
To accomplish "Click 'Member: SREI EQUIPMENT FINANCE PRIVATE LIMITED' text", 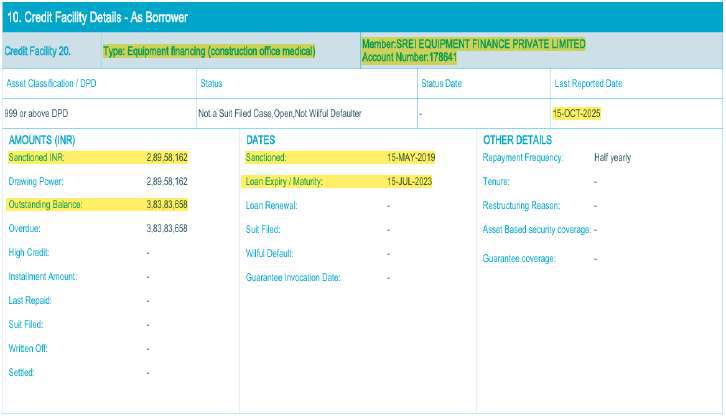I will click(474, 44).
